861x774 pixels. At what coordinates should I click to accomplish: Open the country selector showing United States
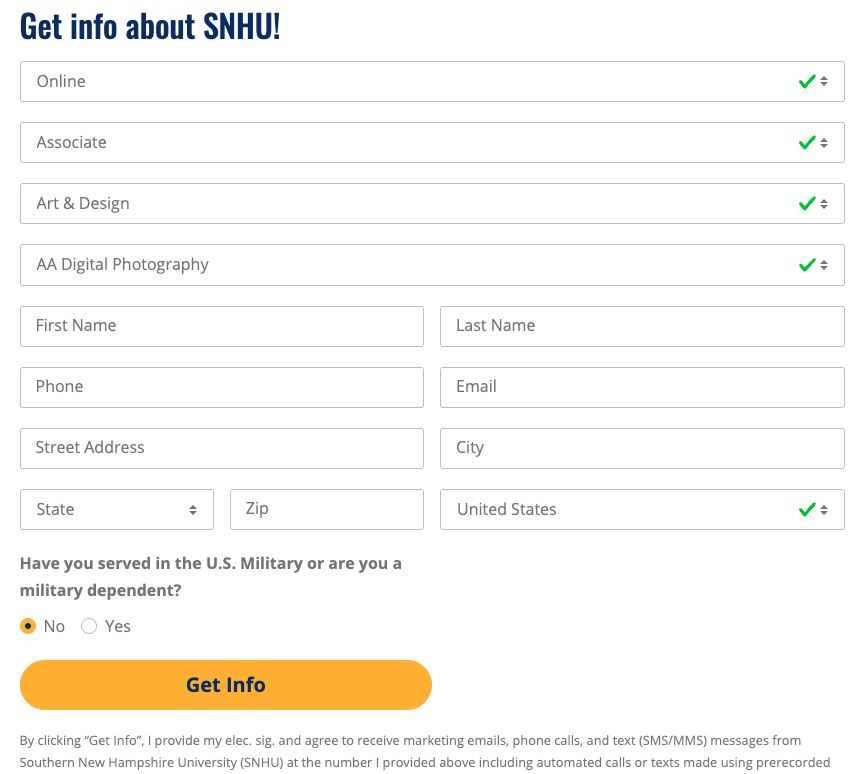(640, 509)
